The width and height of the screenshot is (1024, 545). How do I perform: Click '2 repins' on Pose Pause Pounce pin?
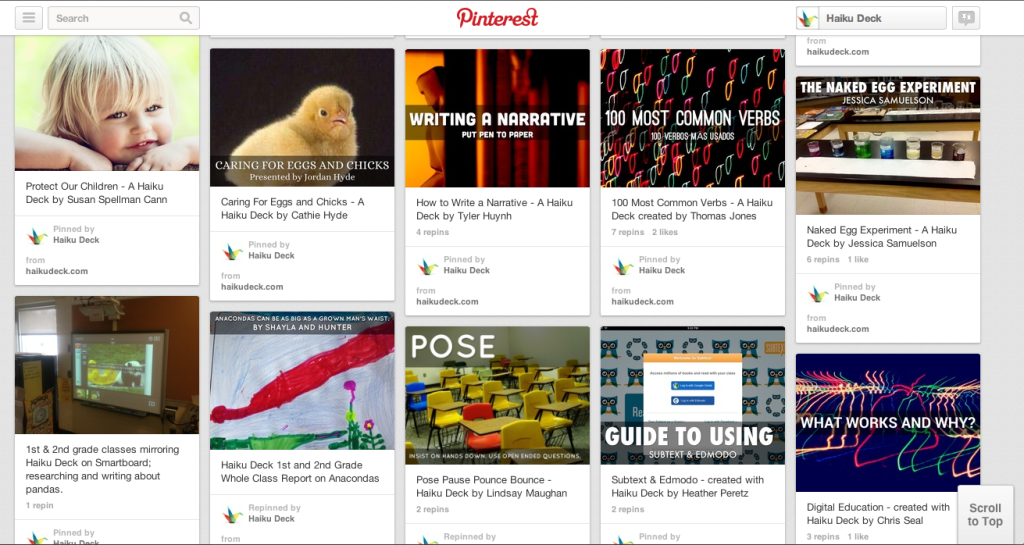point(432,509)
